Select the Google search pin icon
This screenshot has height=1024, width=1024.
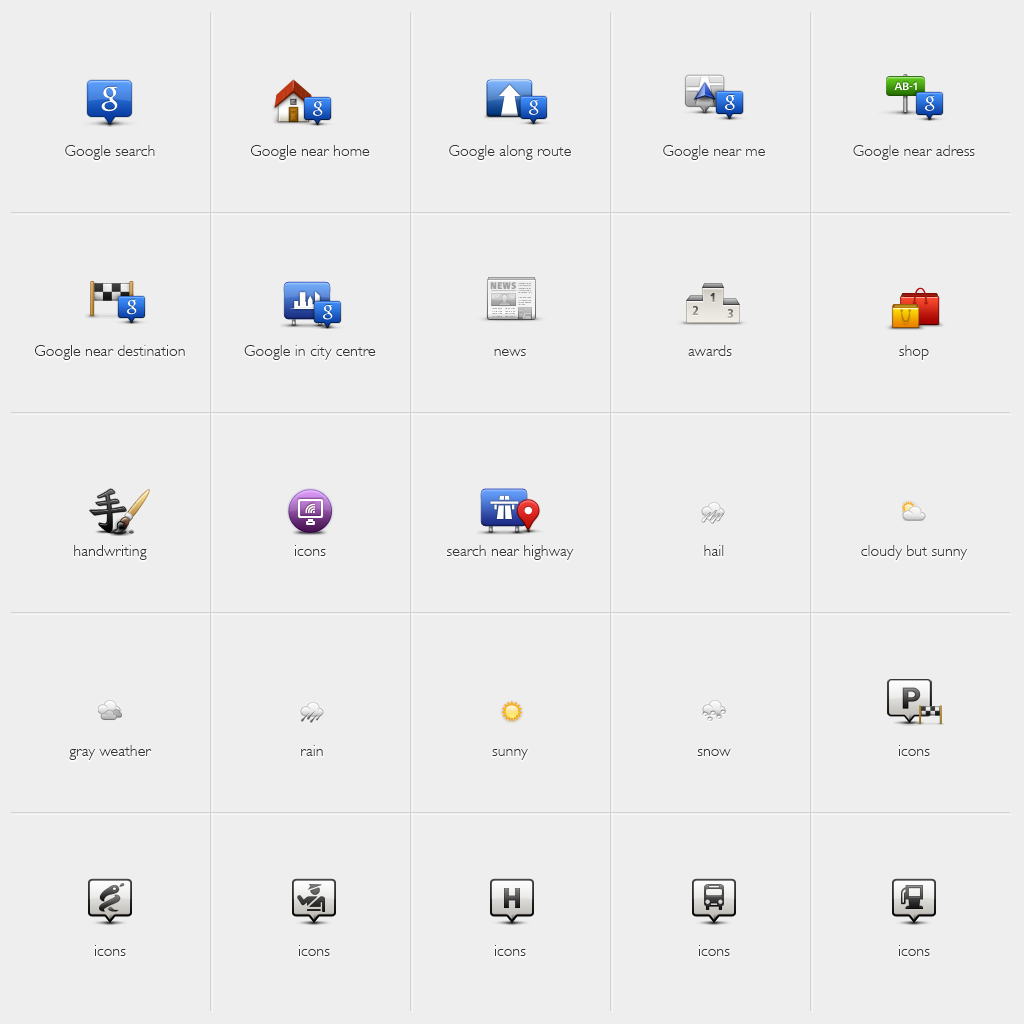point(110,100)
